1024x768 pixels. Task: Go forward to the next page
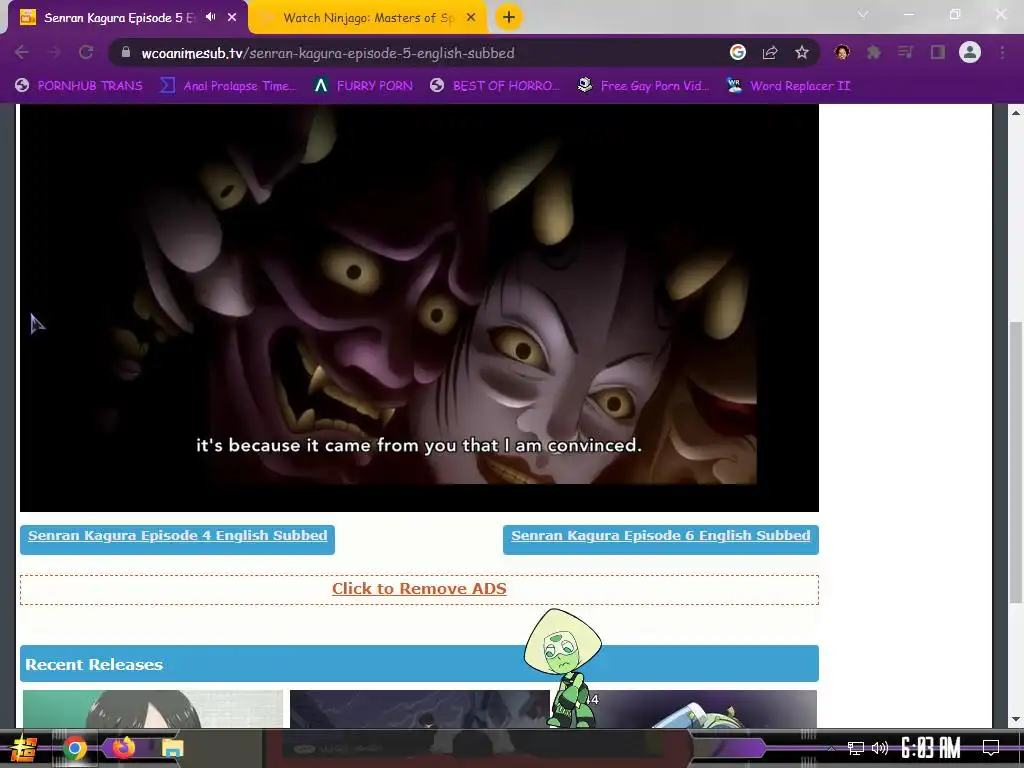[x=54, y=53]
